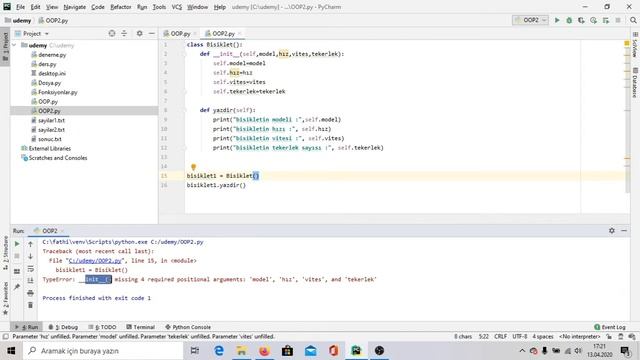Collapse all in the Project panel header

click(124, 33)
